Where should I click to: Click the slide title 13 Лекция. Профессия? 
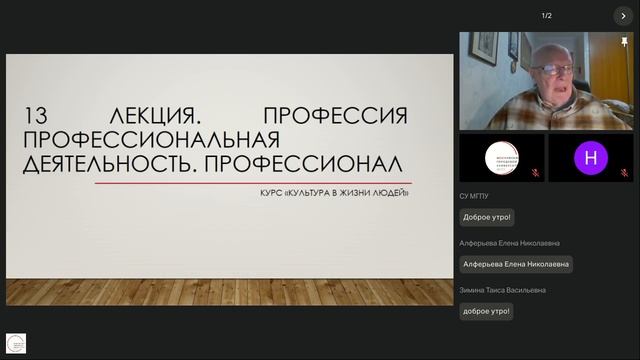(x=215, y=140)
